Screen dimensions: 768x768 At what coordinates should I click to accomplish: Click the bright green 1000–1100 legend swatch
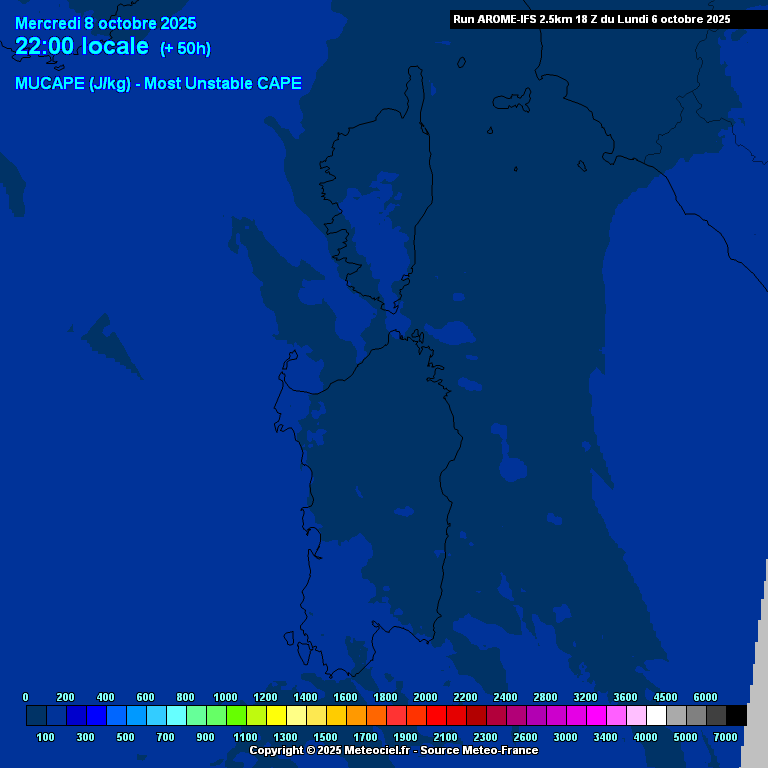click(236, 715)
